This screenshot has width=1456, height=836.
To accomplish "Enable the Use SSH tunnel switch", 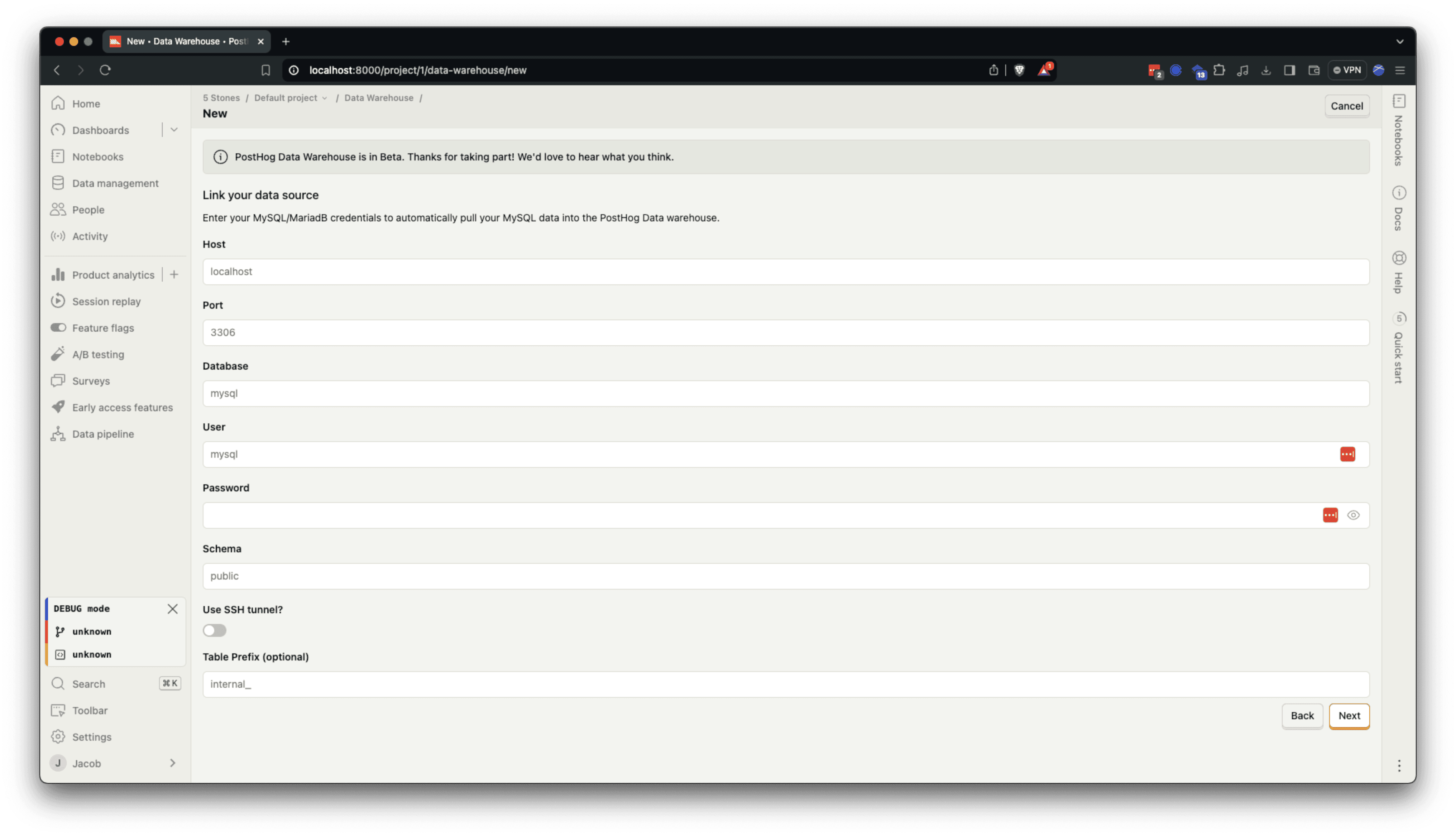I will tap(214, 630).
